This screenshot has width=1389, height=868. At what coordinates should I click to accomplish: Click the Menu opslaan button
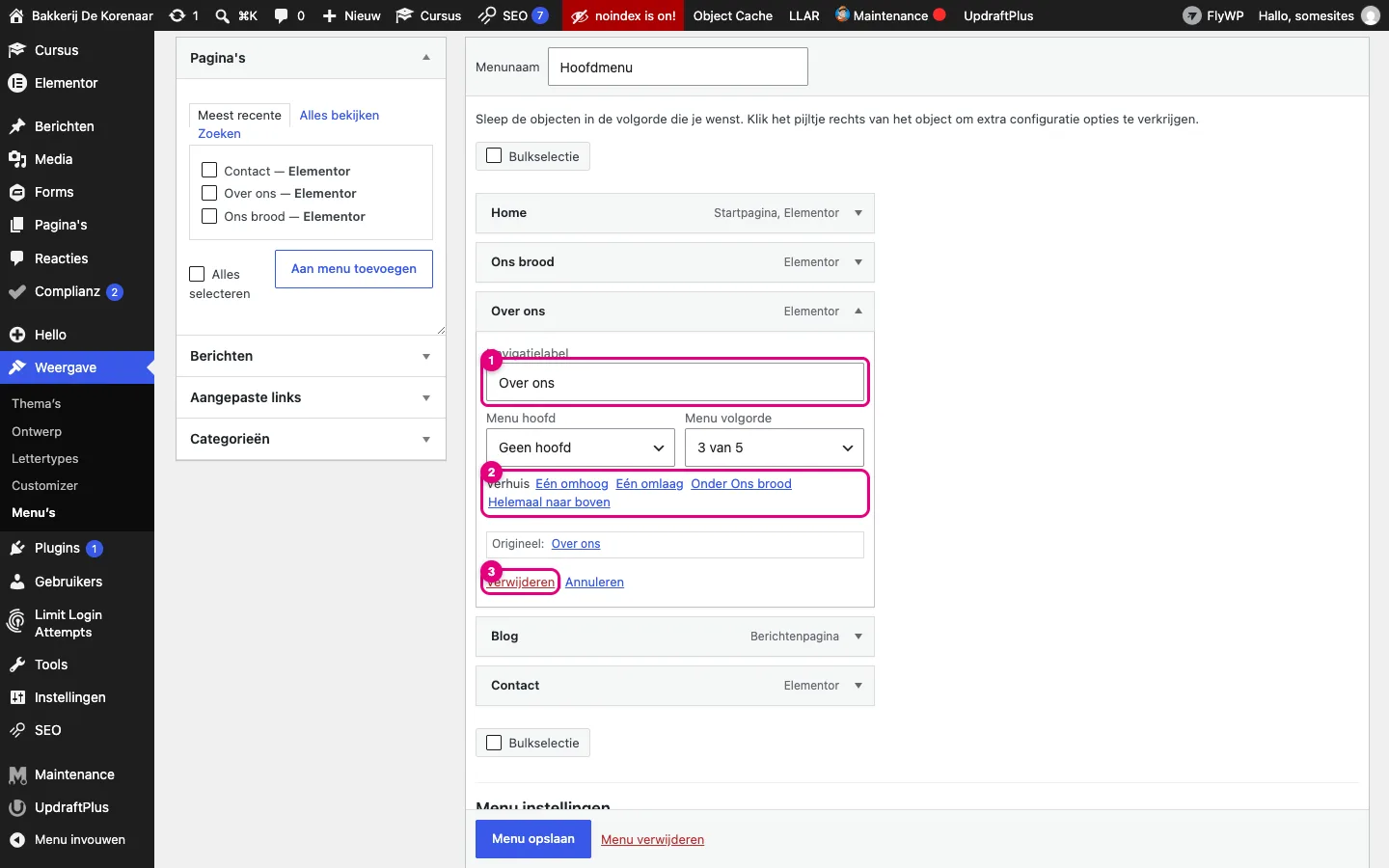533,839
